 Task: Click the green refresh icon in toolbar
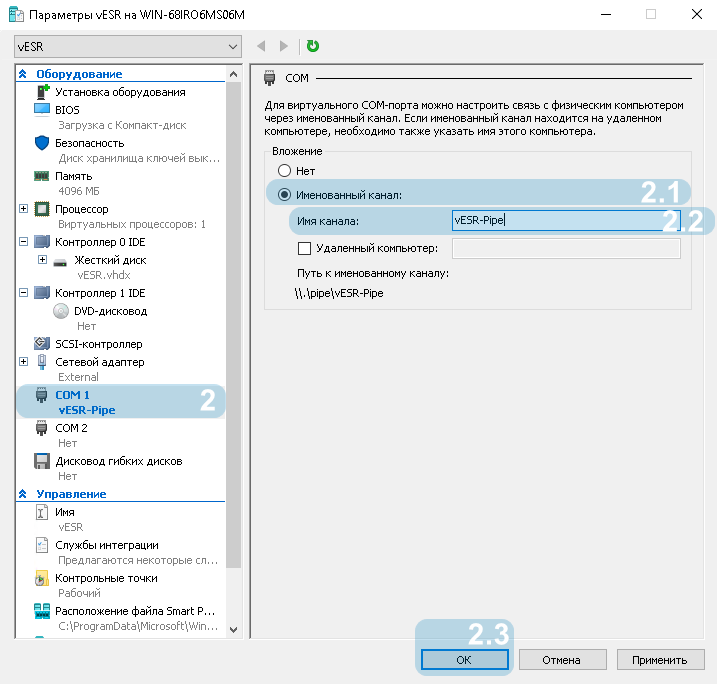coord(313,46)
